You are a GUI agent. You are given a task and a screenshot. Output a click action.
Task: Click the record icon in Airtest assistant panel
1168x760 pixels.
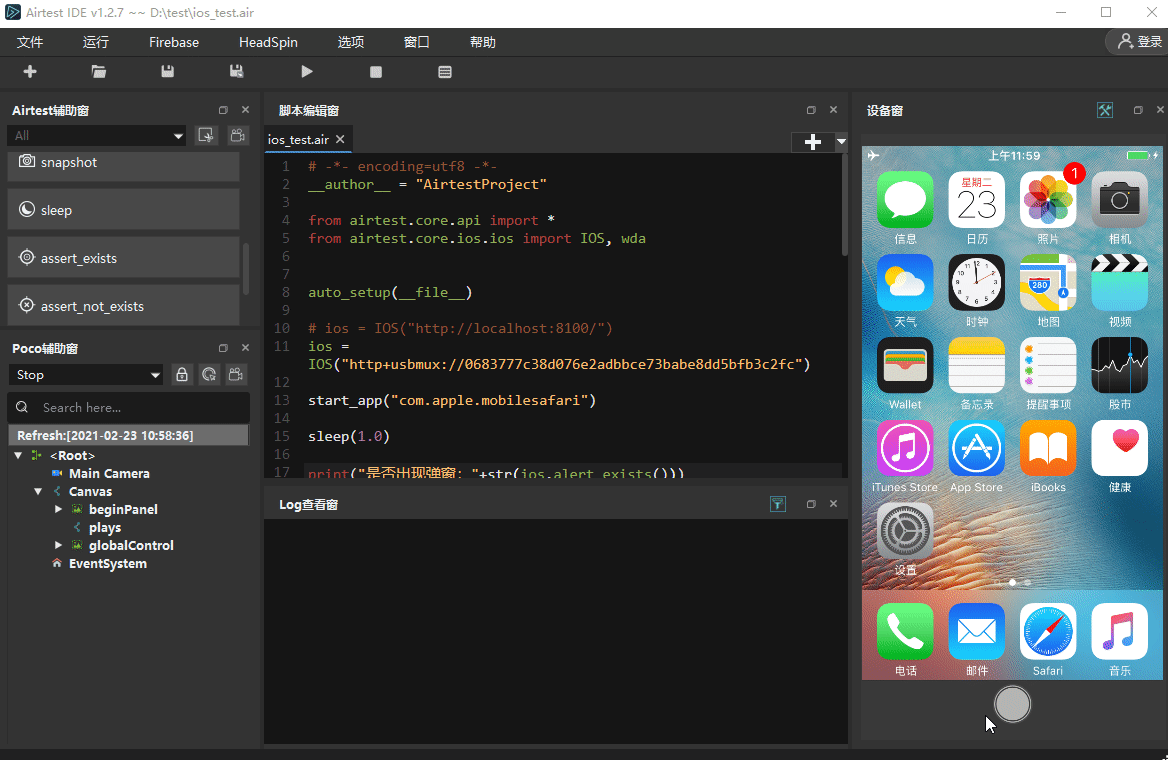coord(238,135)
